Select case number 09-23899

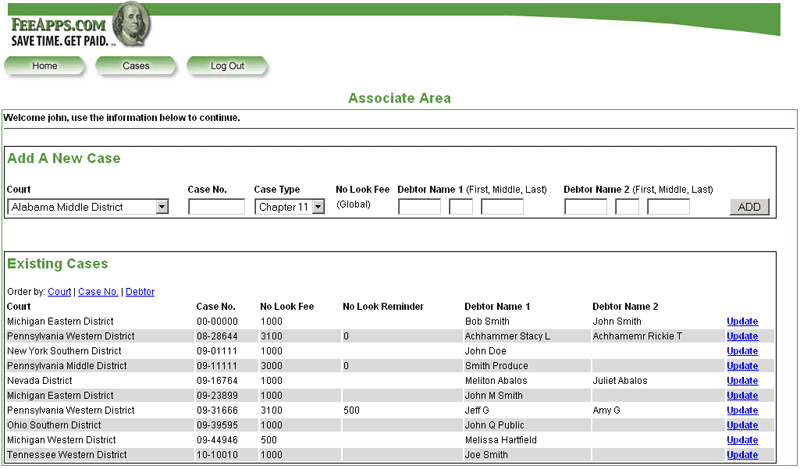pos(217,395)
